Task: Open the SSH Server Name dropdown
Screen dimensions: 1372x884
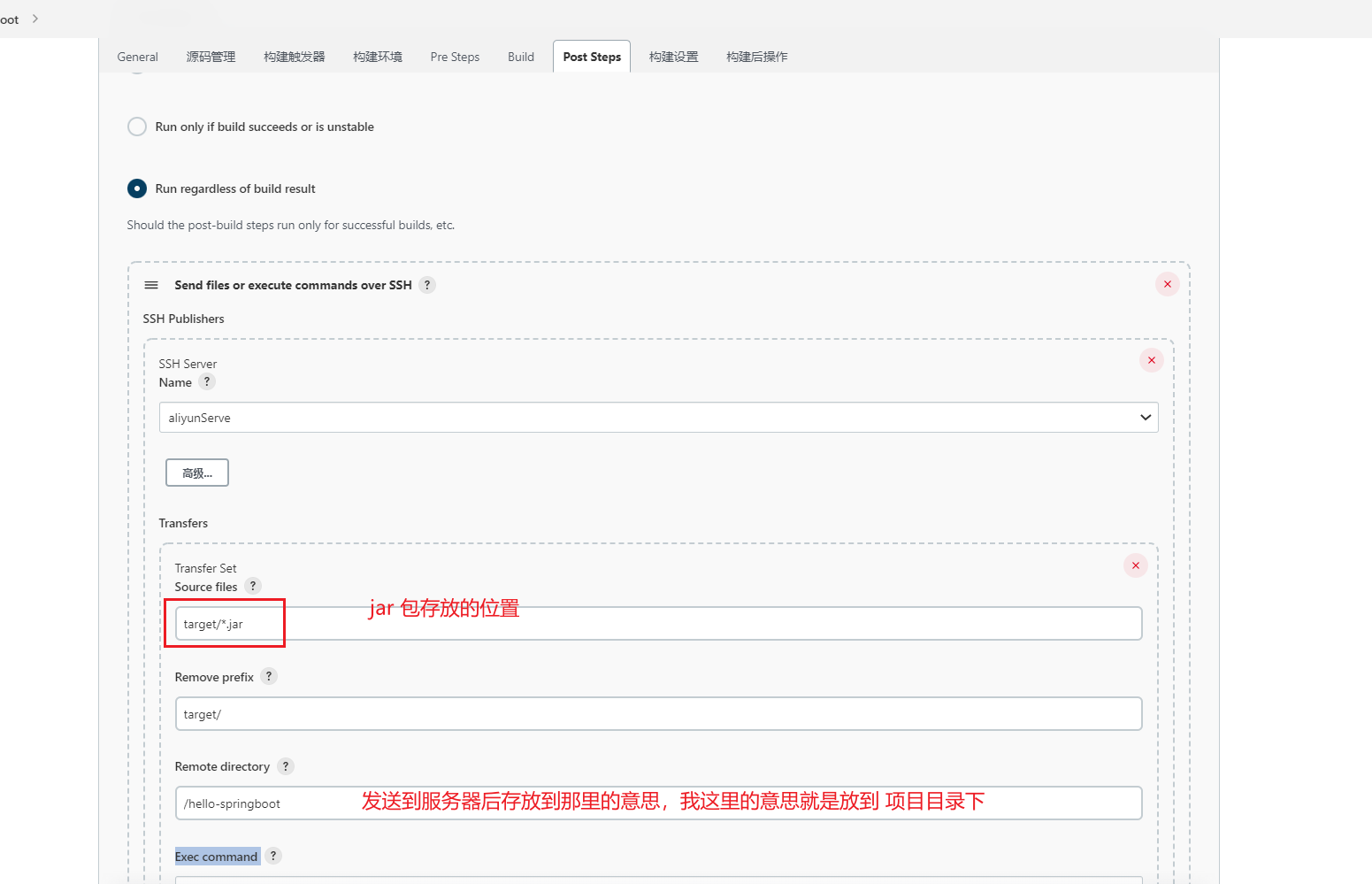Action: [658, 418]
